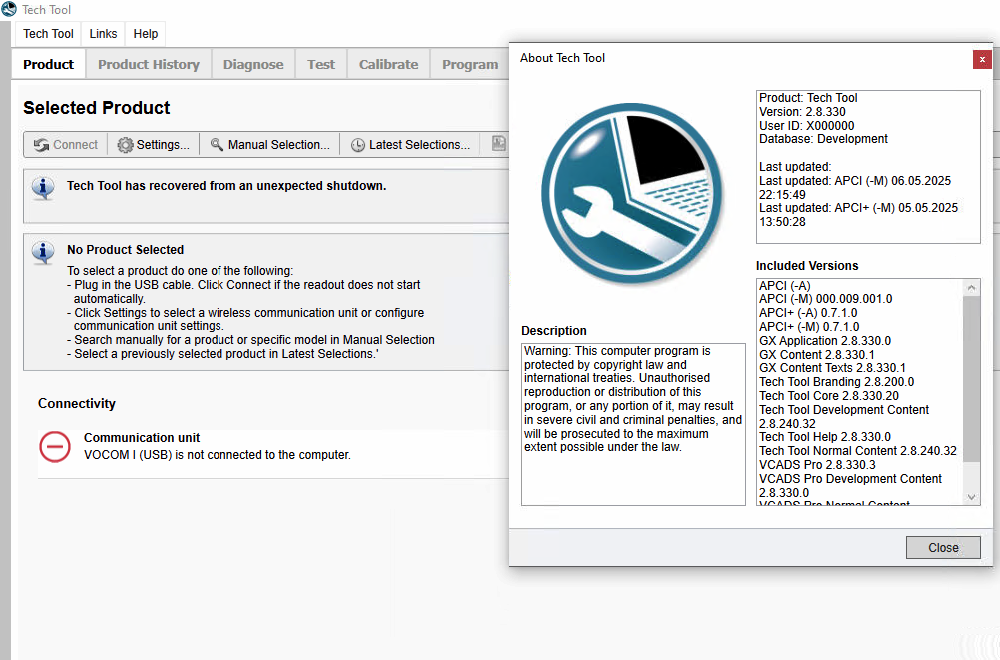Image resolution: width=1000 pixels, height=660 pixels.
Task: Click the Connect refresh arrows icon
Action: pos(41,145)
